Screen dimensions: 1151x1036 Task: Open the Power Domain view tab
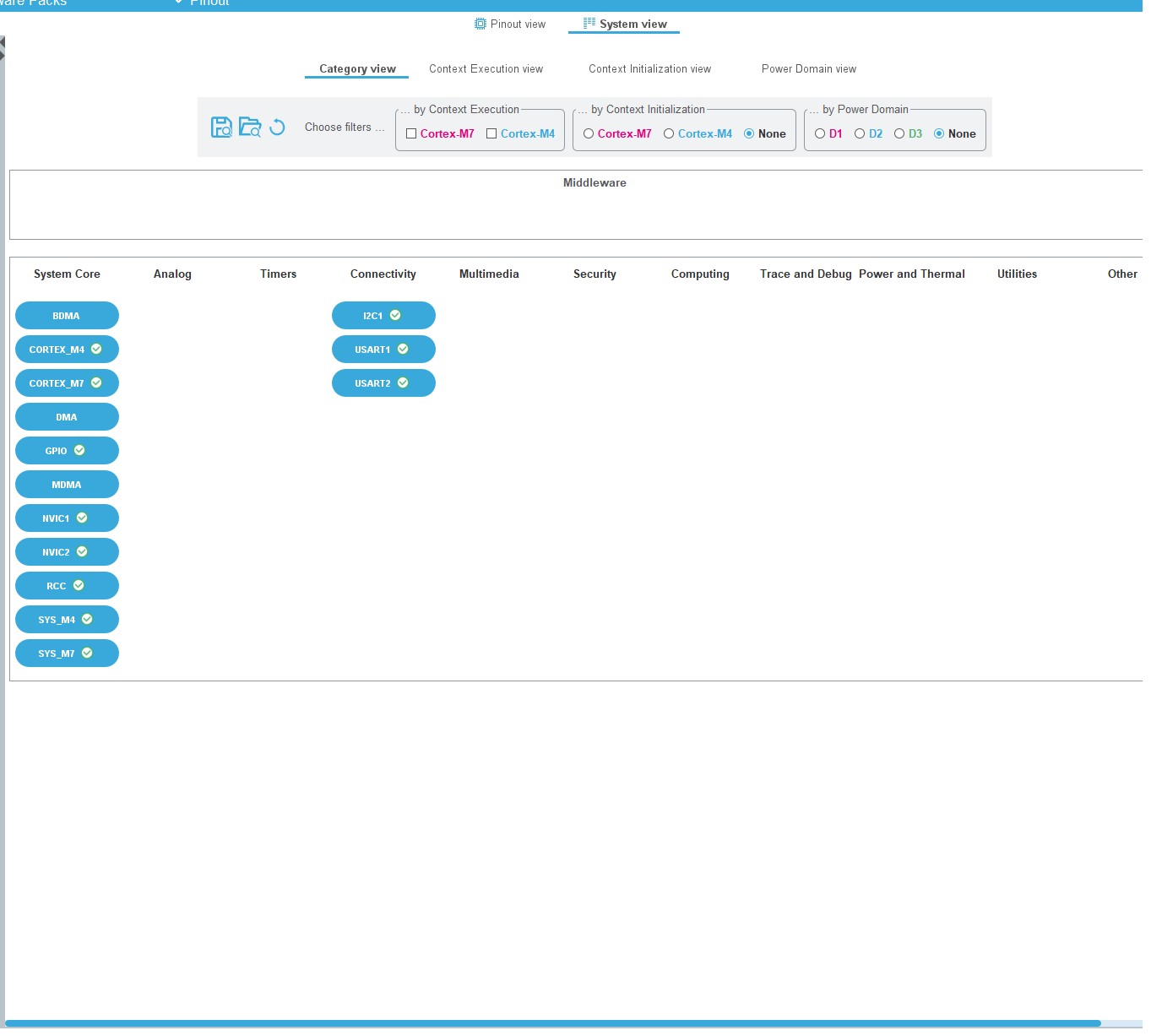click(809, 69)
